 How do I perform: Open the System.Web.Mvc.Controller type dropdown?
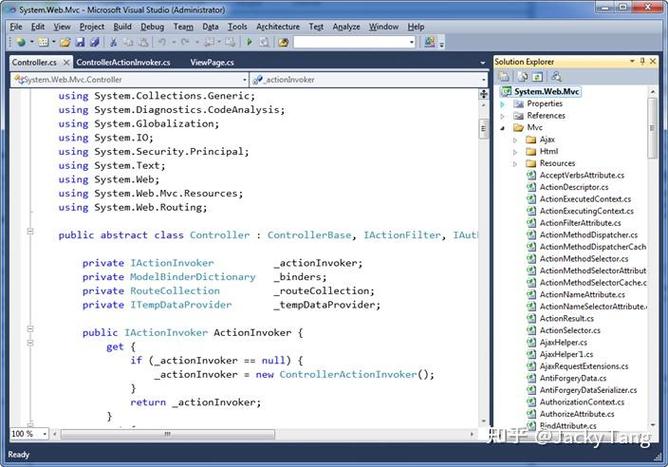tap(245, 80)
